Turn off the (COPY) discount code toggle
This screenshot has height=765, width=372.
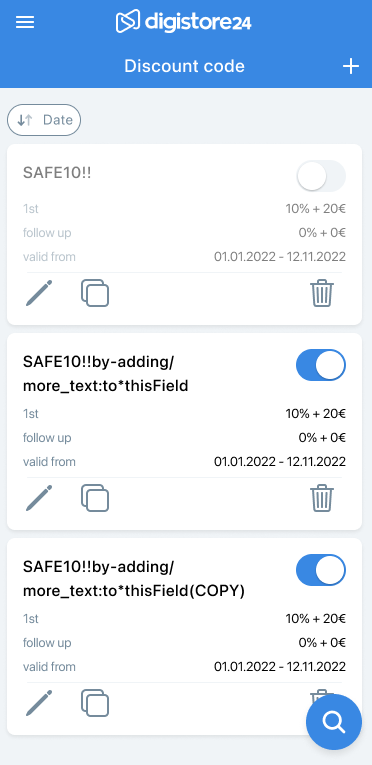tap(321, 570)
